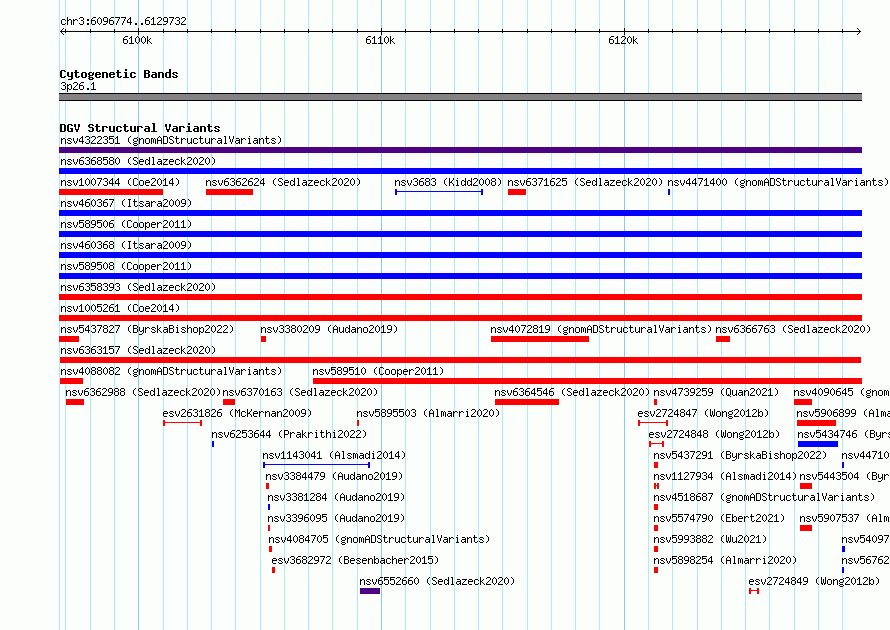Select nsv589510 (Cooper2011) label
The height and width of the screenshot is (630, 890).
[378, 371]
